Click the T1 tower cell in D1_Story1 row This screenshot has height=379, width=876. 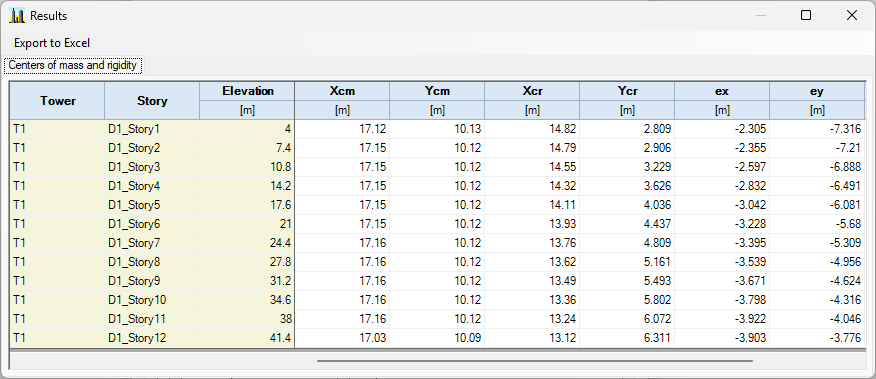pos(58,129)
